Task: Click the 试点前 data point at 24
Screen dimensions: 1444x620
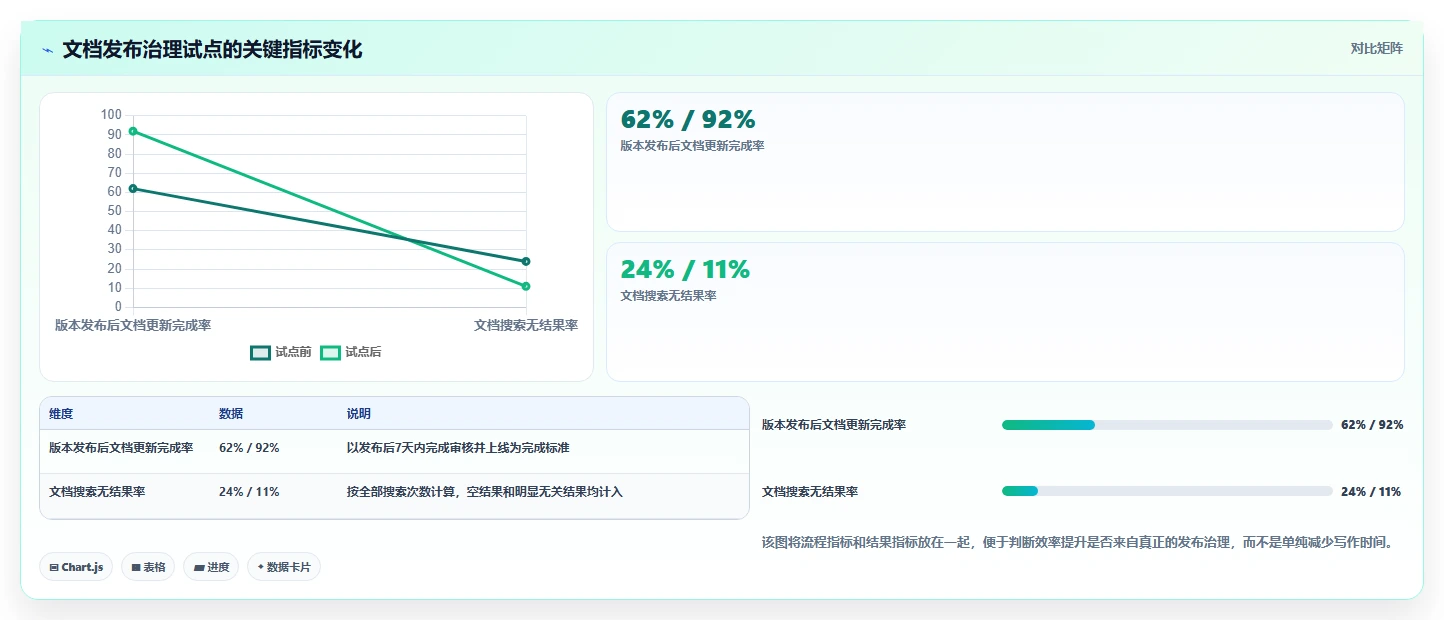Action: pos(526,261)
